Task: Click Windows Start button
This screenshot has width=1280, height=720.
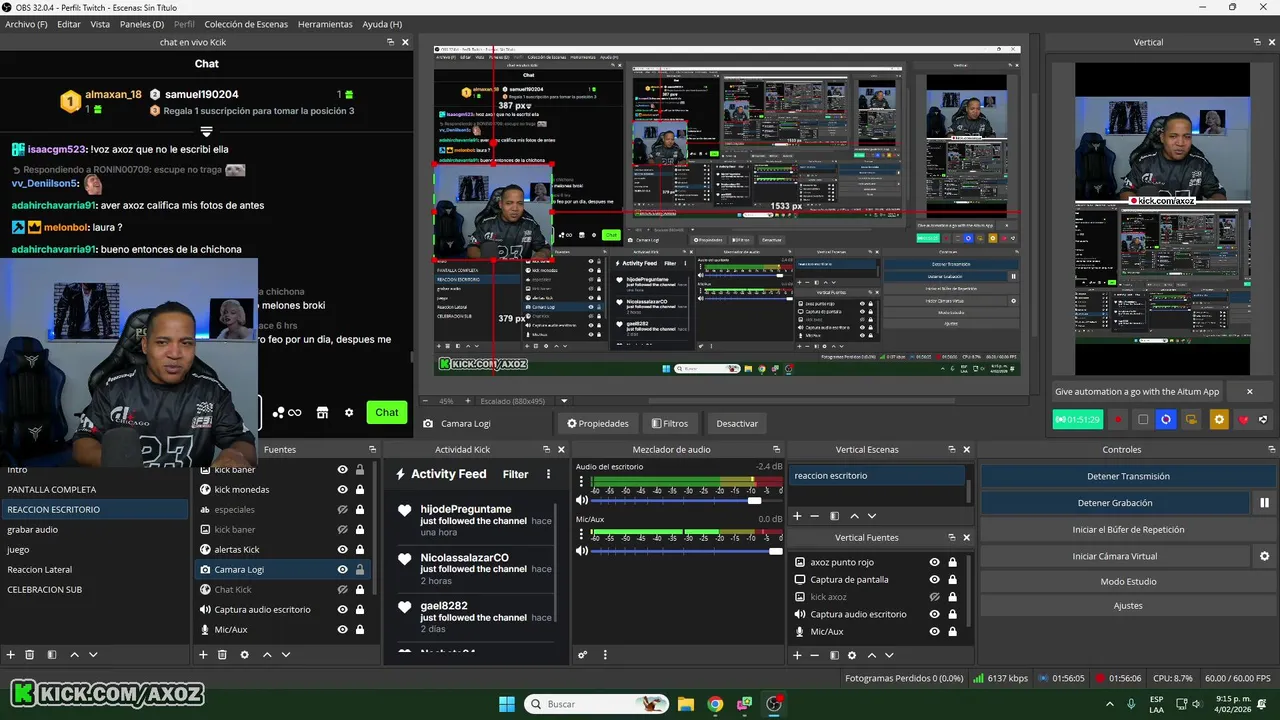Action: 507,704
